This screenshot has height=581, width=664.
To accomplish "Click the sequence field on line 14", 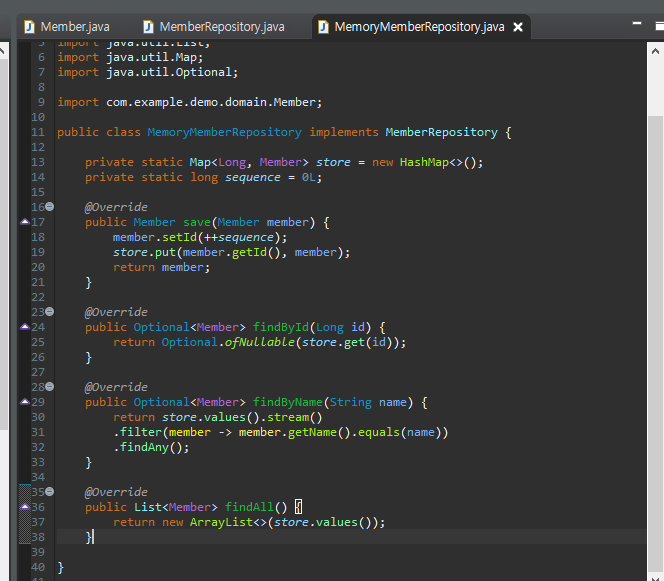I will [x=252, y=177].
